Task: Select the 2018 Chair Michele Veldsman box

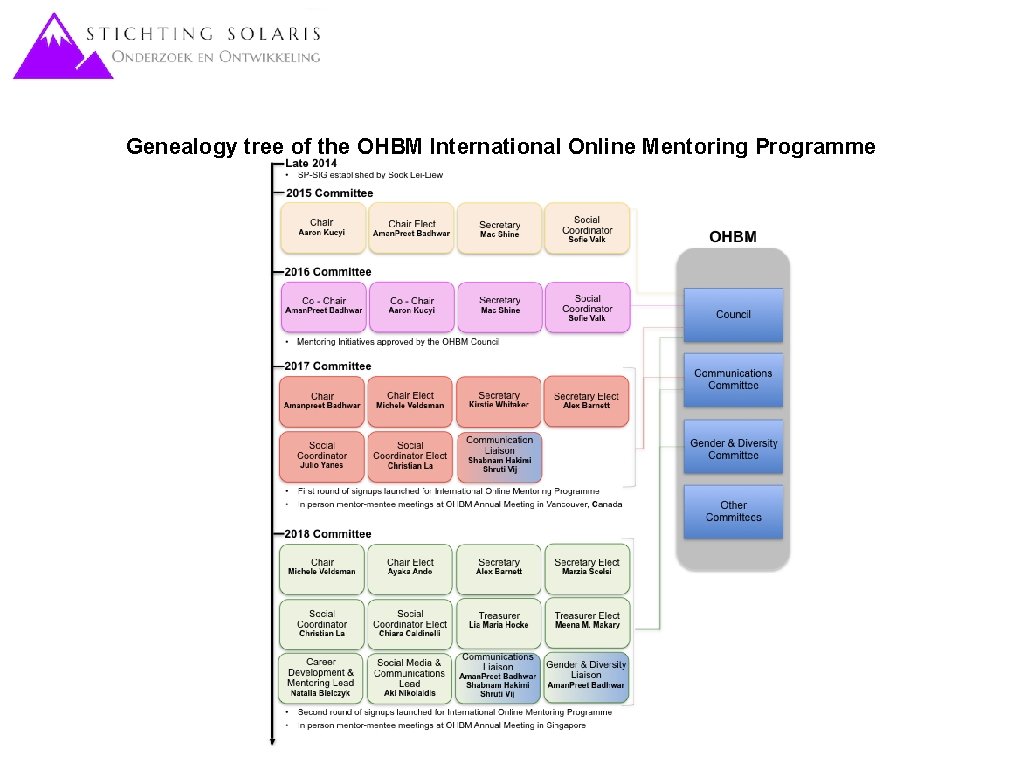Action: pyautogui.click(x=322, y=569)
